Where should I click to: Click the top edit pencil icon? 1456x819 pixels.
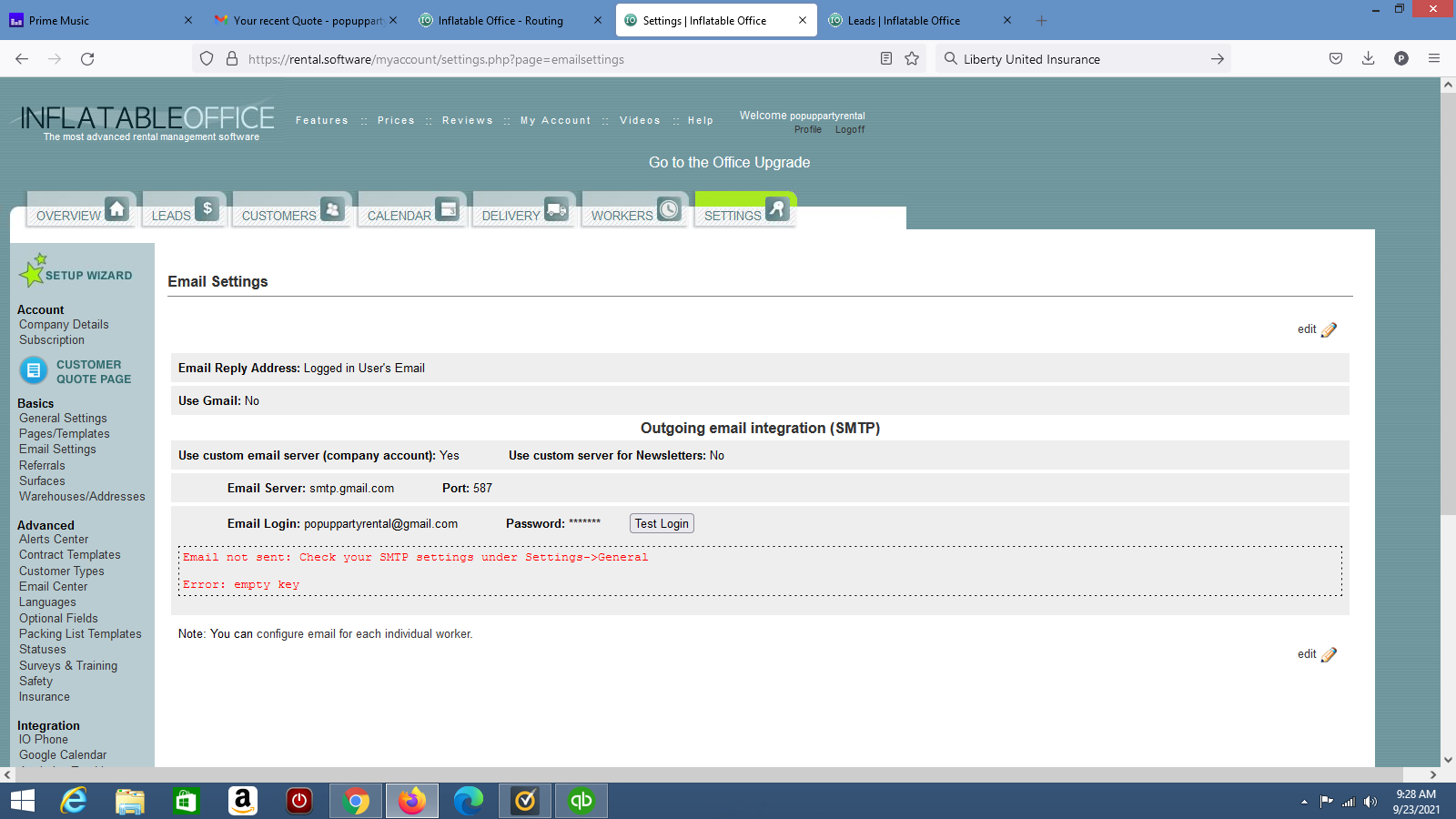point(1329,329)
